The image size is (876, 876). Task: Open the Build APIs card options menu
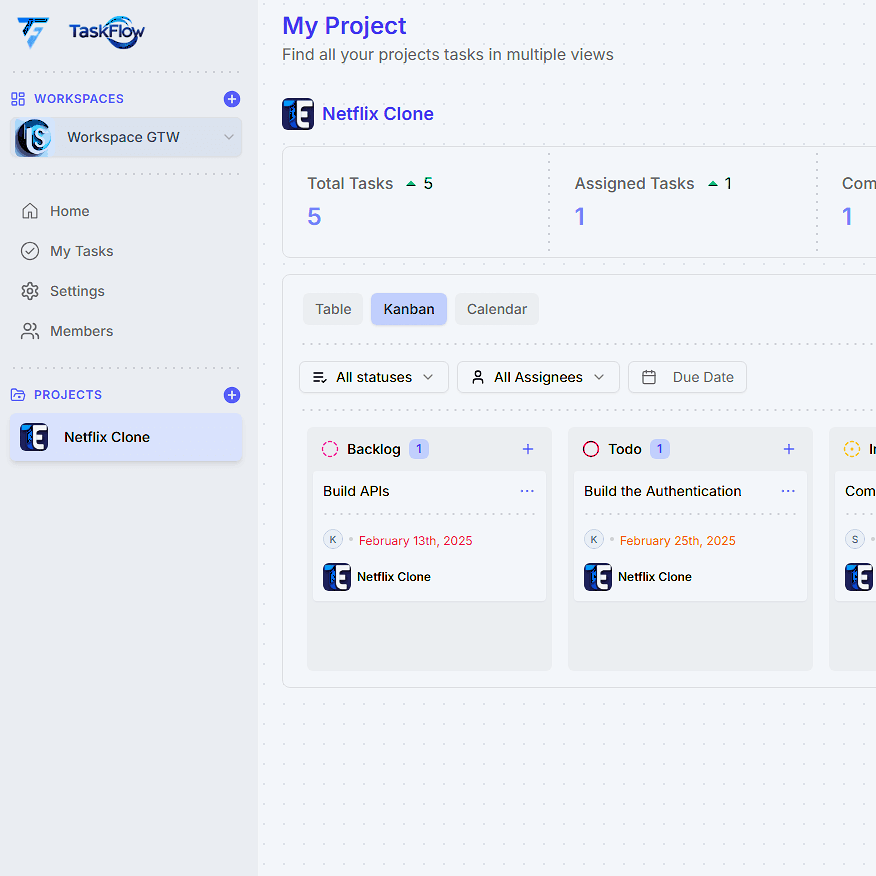tap(527, 491)
